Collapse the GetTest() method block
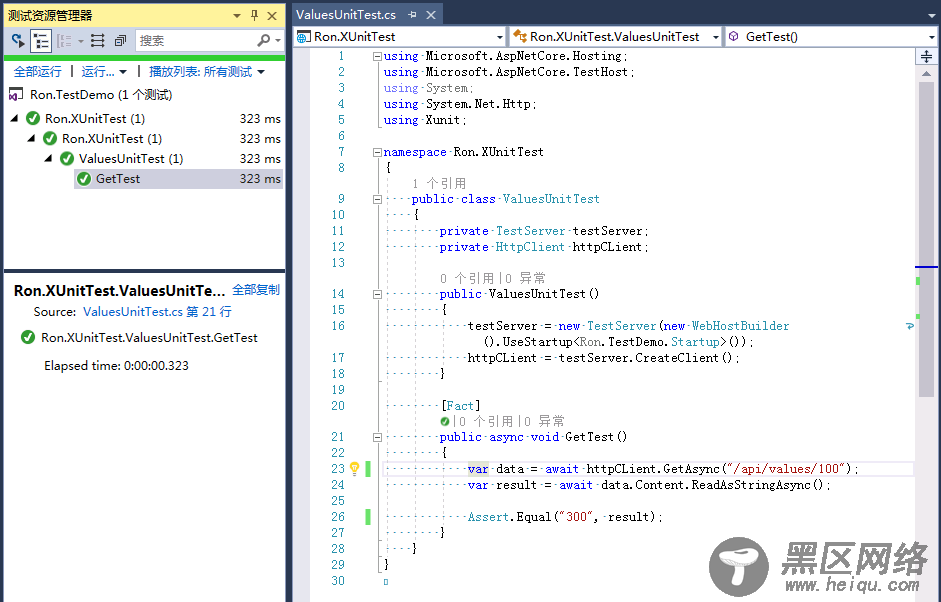Image resolution: width=941 pixels, height=602 pixels. pos(377,438)
